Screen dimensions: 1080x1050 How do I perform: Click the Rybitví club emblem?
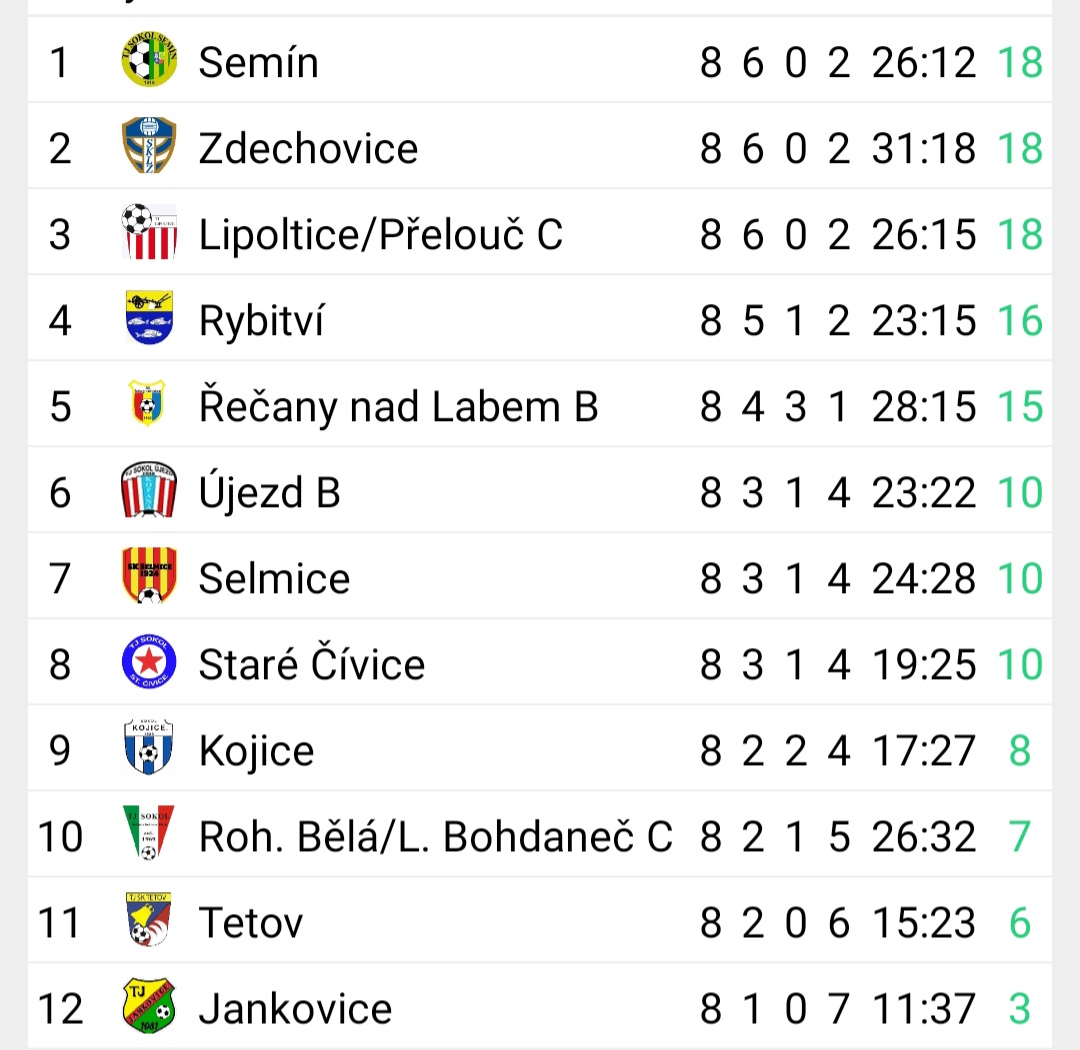coord(149,320)
